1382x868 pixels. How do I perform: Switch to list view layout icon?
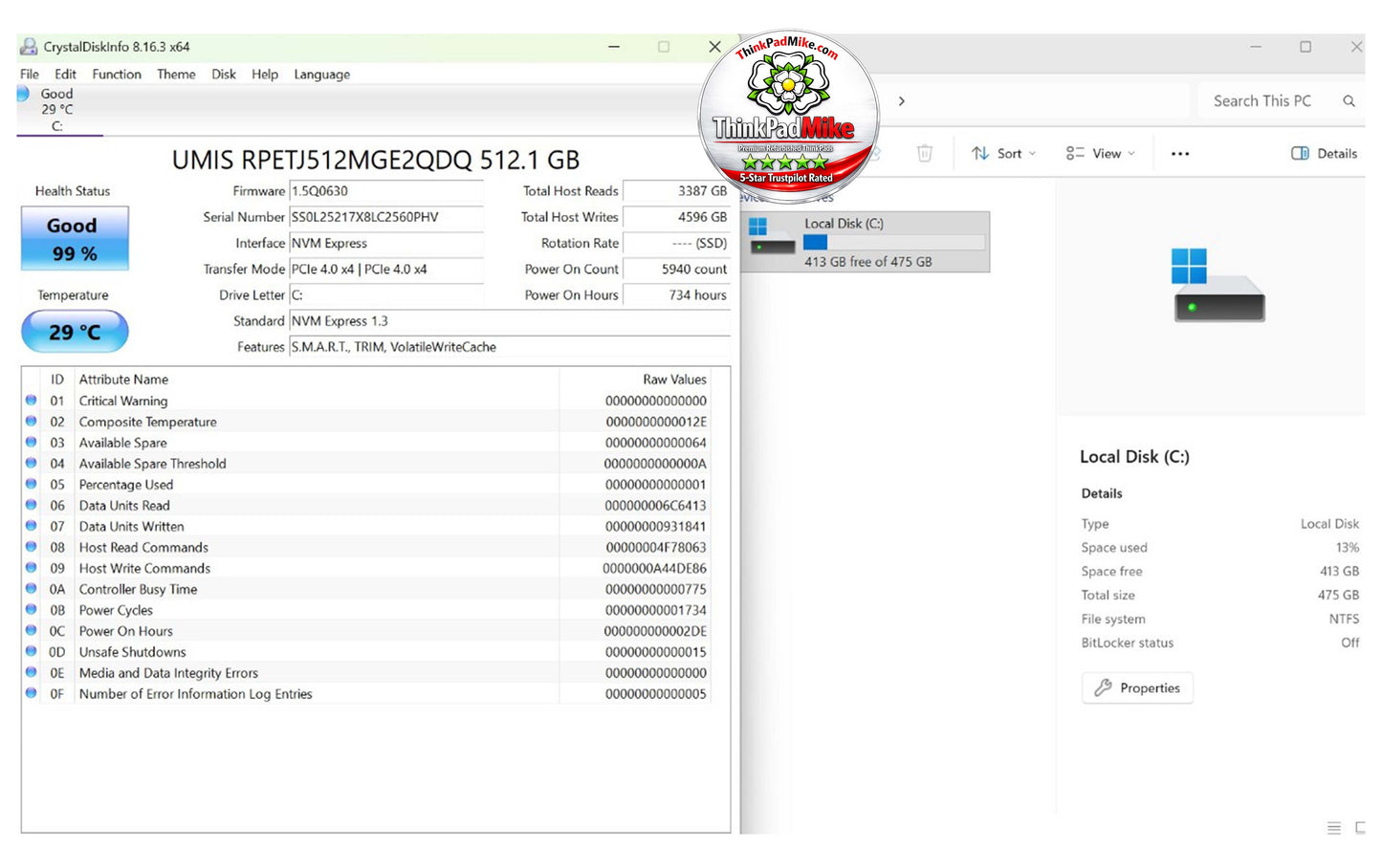pyautogui.click(x=1334, y=828)
